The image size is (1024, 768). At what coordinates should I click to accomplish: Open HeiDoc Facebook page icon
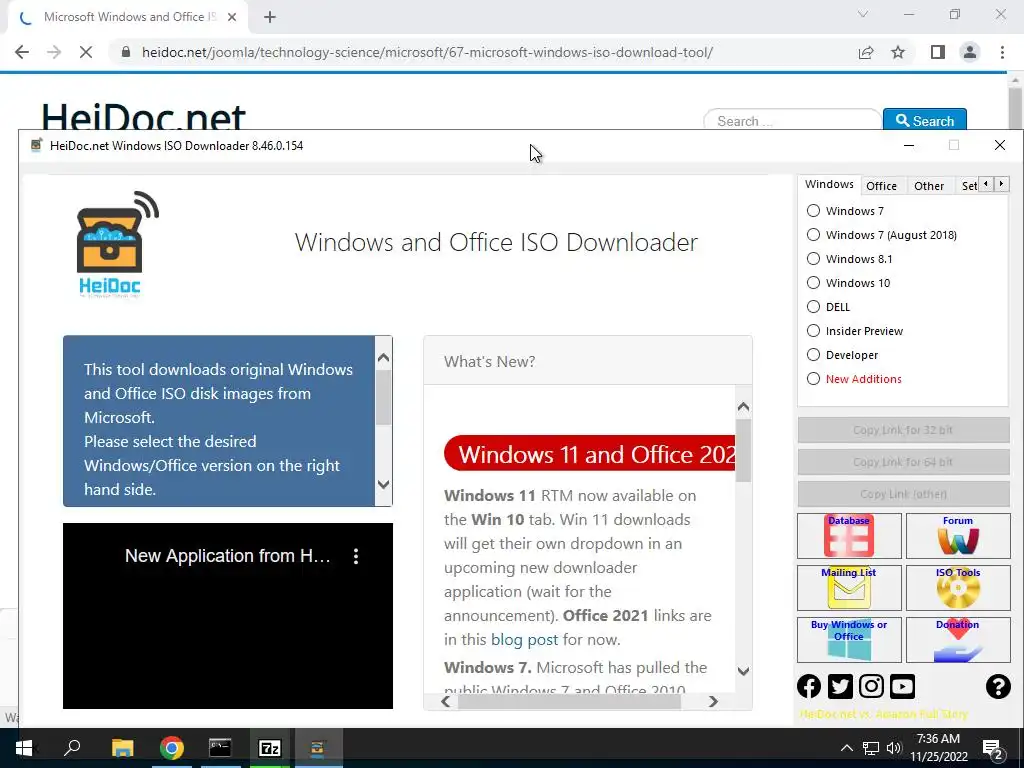pyautogui.click(x=809, y=686)
